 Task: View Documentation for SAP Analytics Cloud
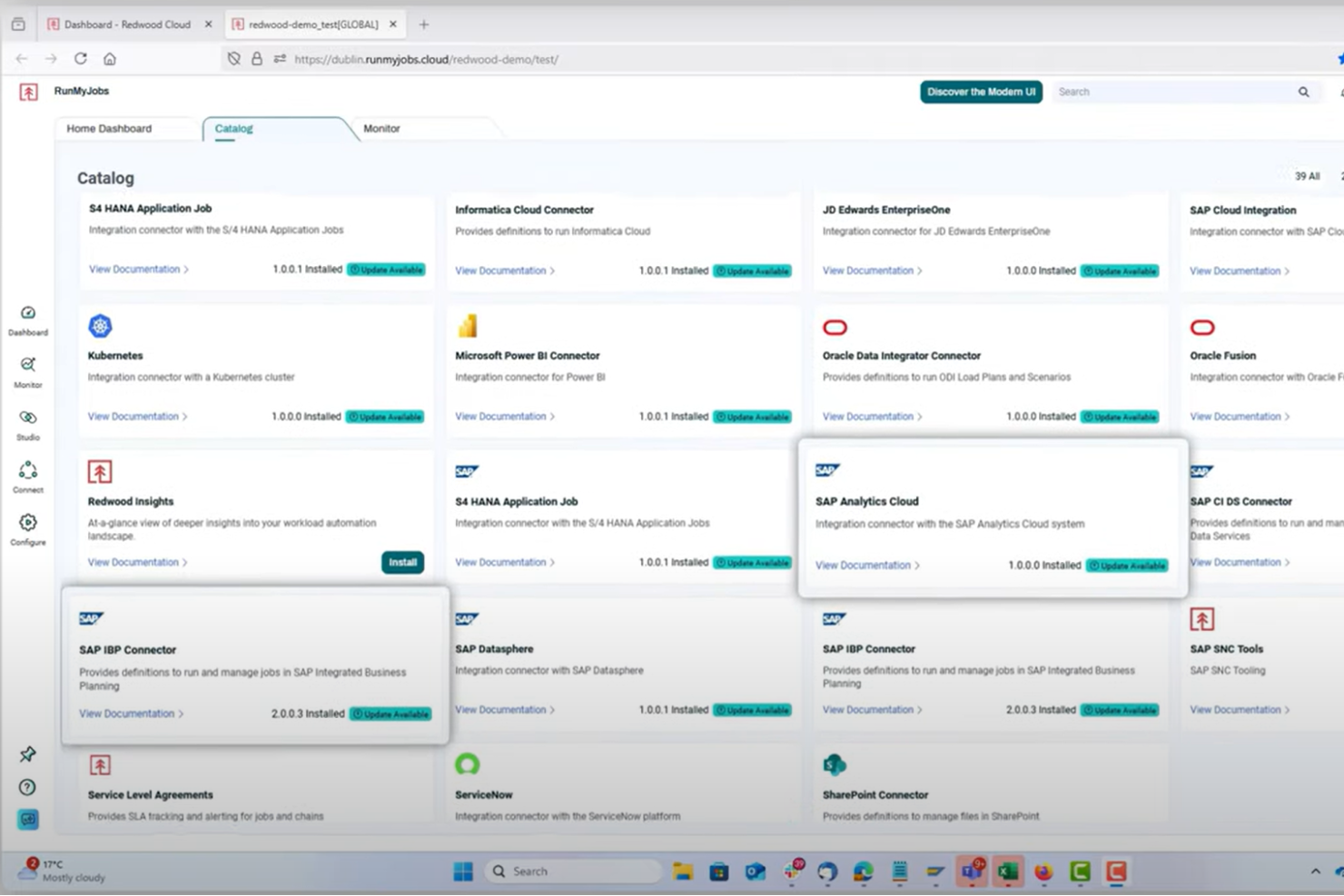[x=867, y=566]
